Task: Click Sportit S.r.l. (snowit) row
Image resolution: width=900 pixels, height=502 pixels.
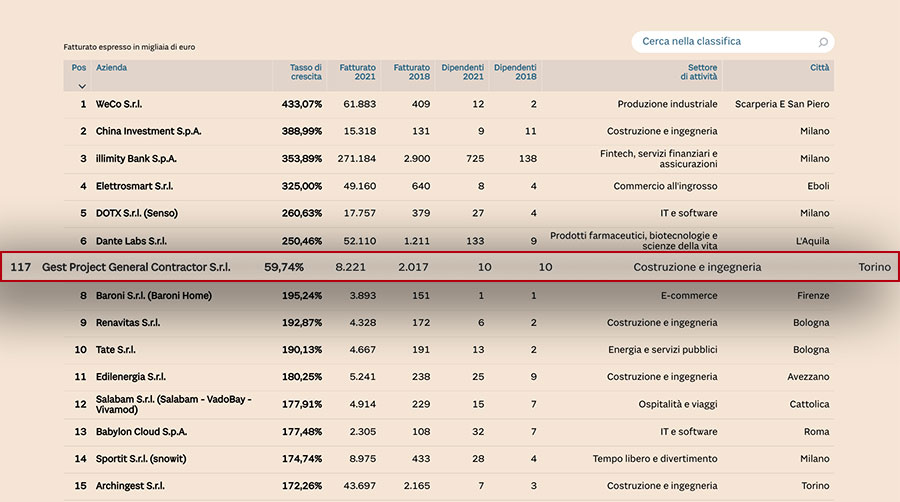Action: [449, 459]
